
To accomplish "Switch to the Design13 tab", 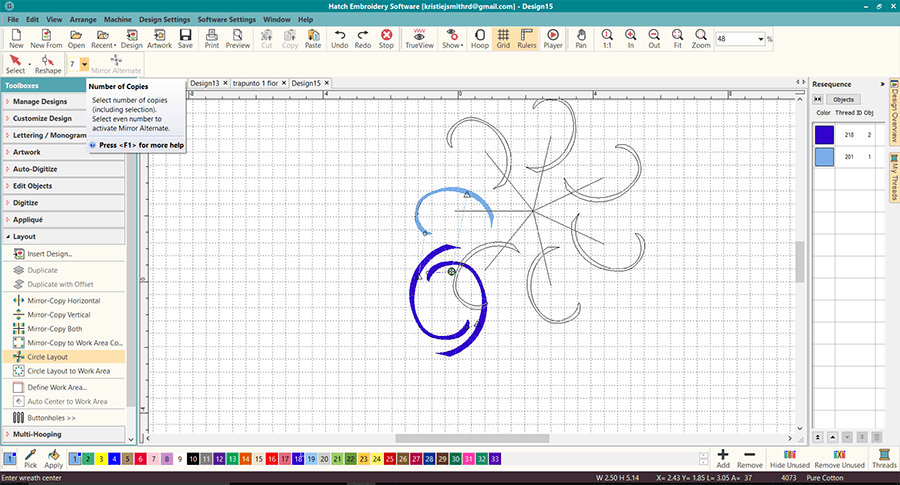I will tap(206, 83).
